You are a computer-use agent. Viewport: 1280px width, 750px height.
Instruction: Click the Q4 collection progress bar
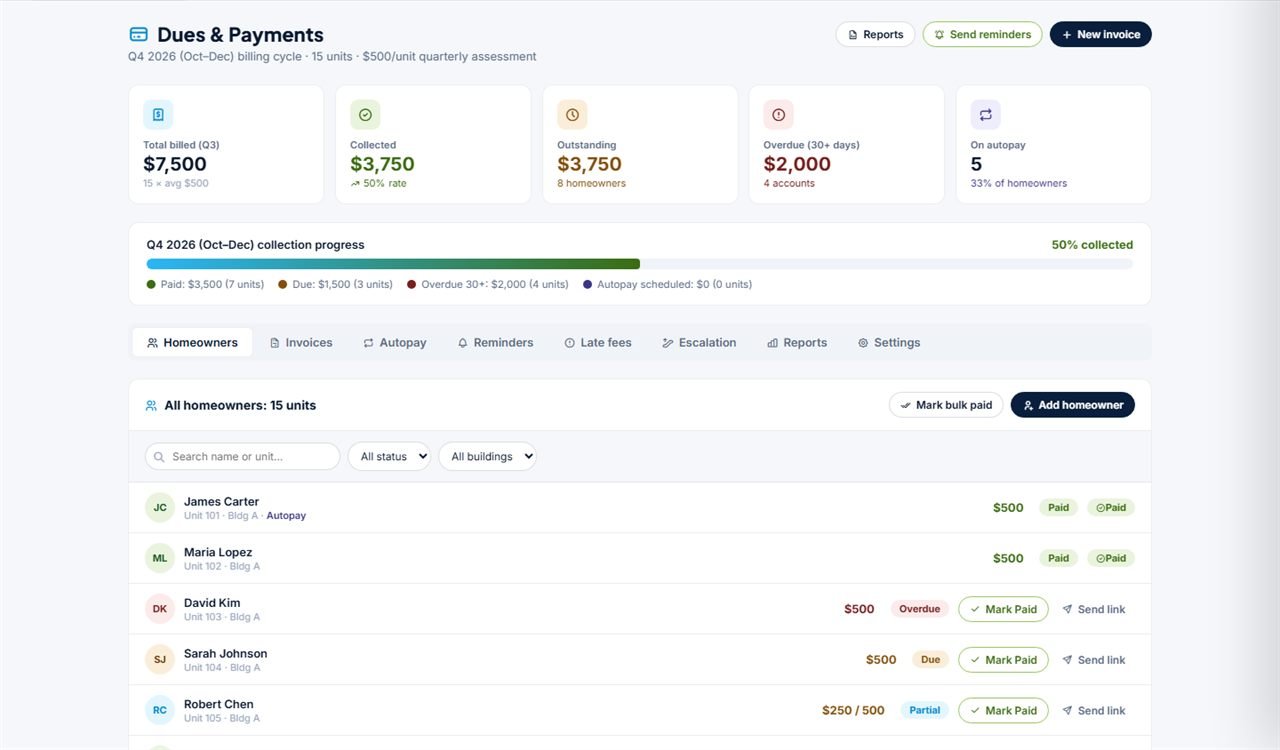click(640, 264)
